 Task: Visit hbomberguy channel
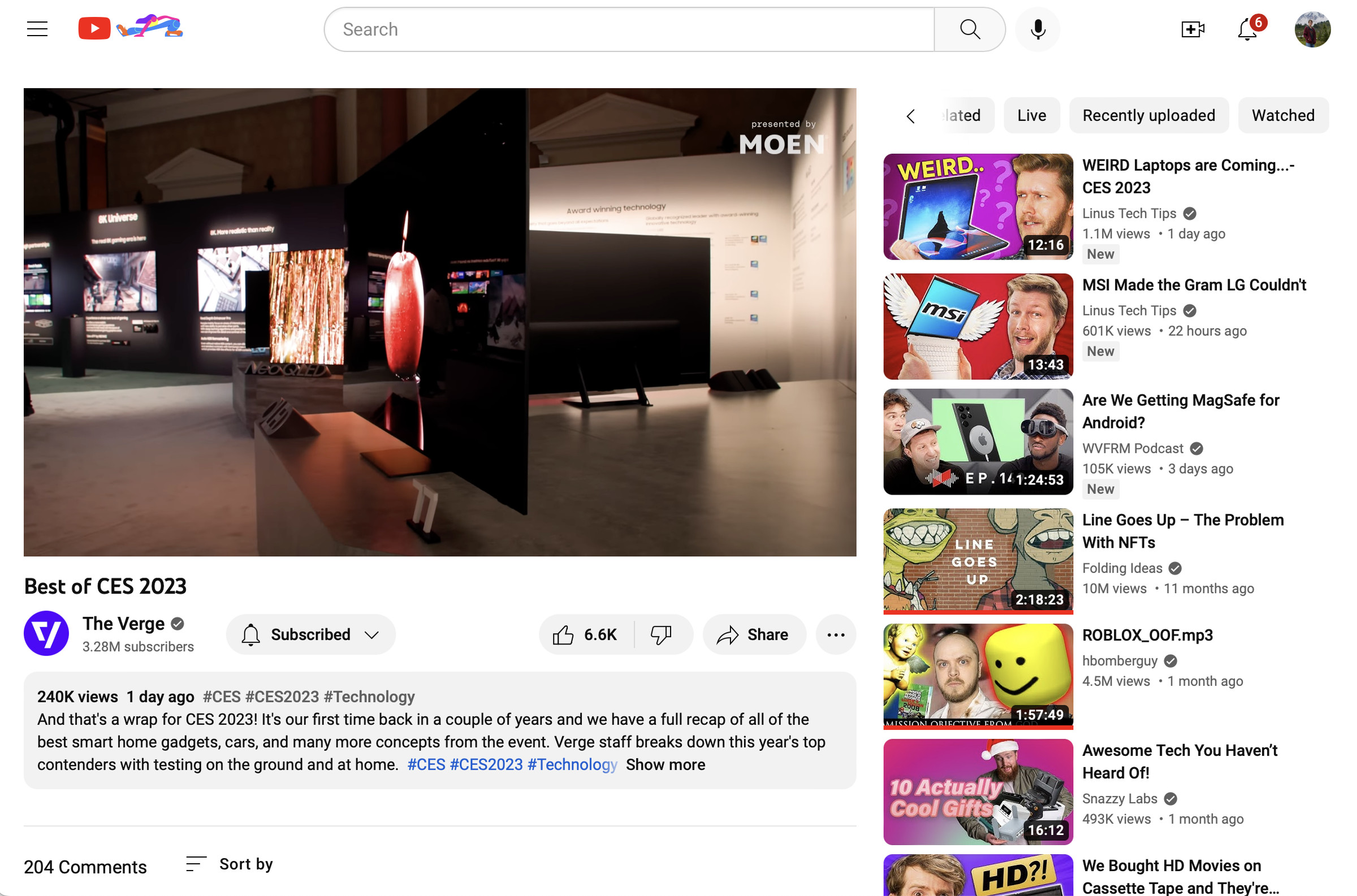point(1120,661)
